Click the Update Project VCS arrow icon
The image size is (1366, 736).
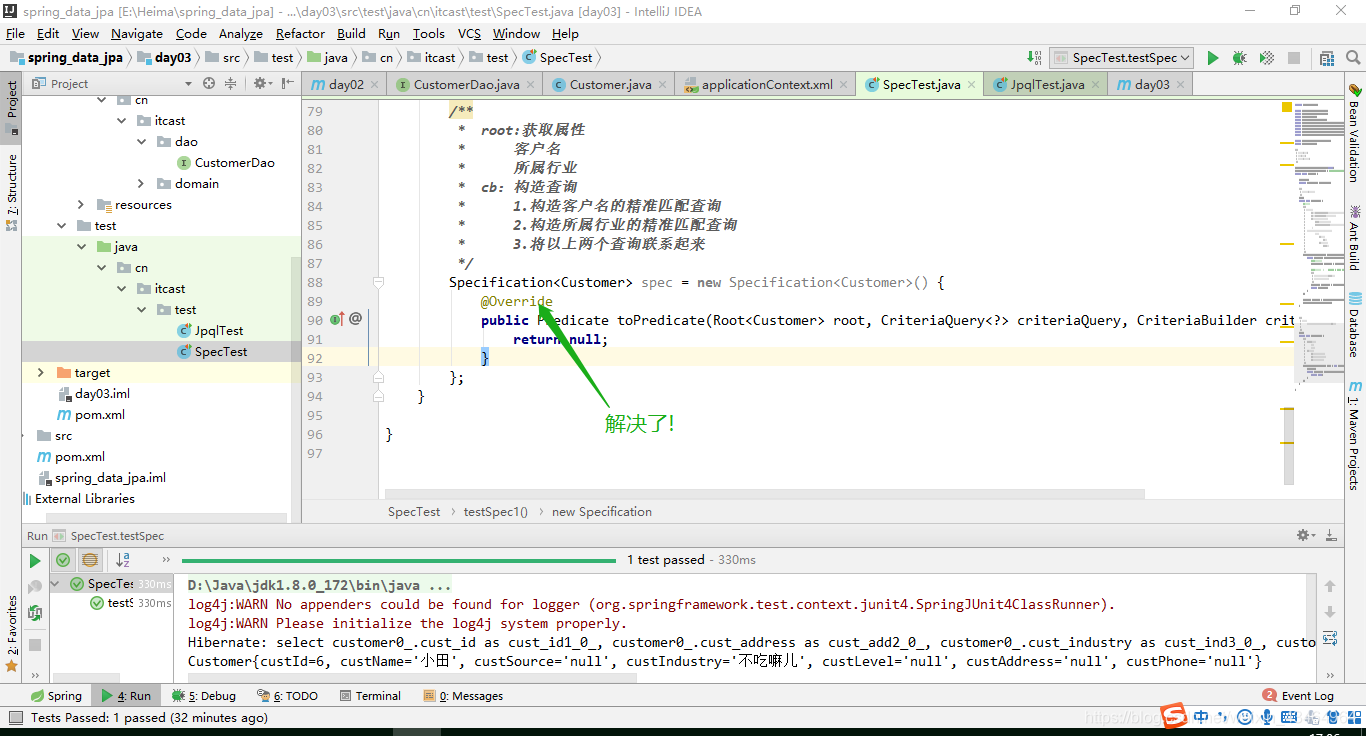pos(1035,58)
